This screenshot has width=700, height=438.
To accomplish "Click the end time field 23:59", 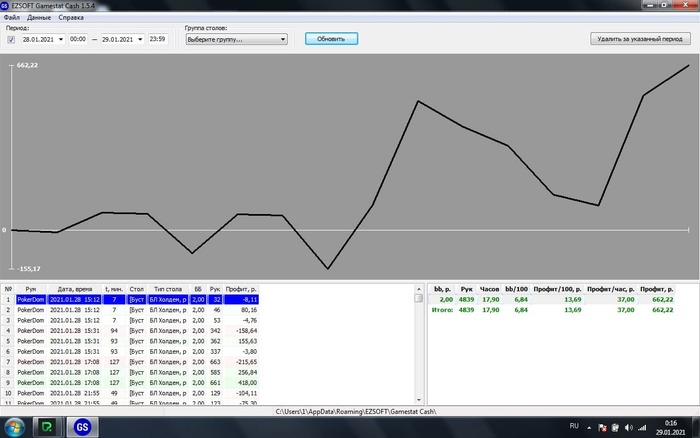I will [x=157, y=39].
